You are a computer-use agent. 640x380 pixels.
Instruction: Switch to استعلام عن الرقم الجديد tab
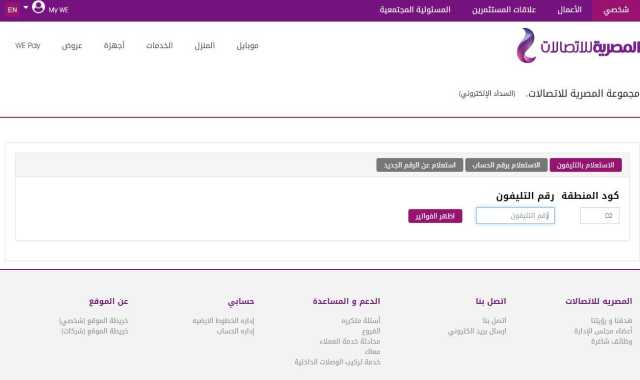(420, 165)
